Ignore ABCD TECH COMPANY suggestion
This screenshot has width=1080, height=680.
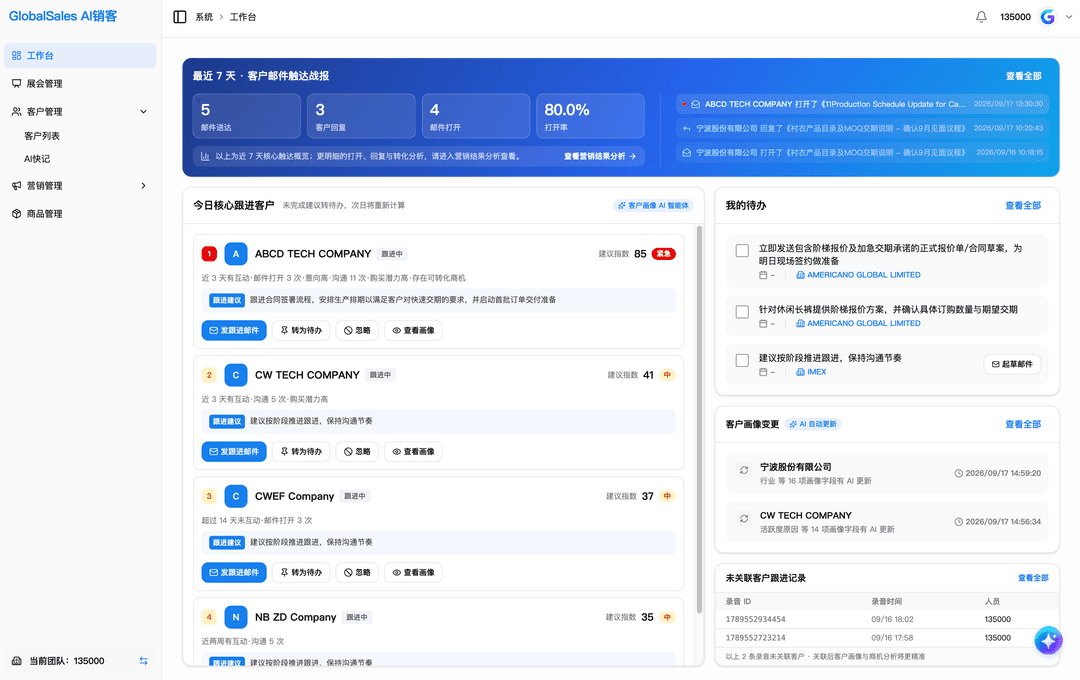coord(357,331)
